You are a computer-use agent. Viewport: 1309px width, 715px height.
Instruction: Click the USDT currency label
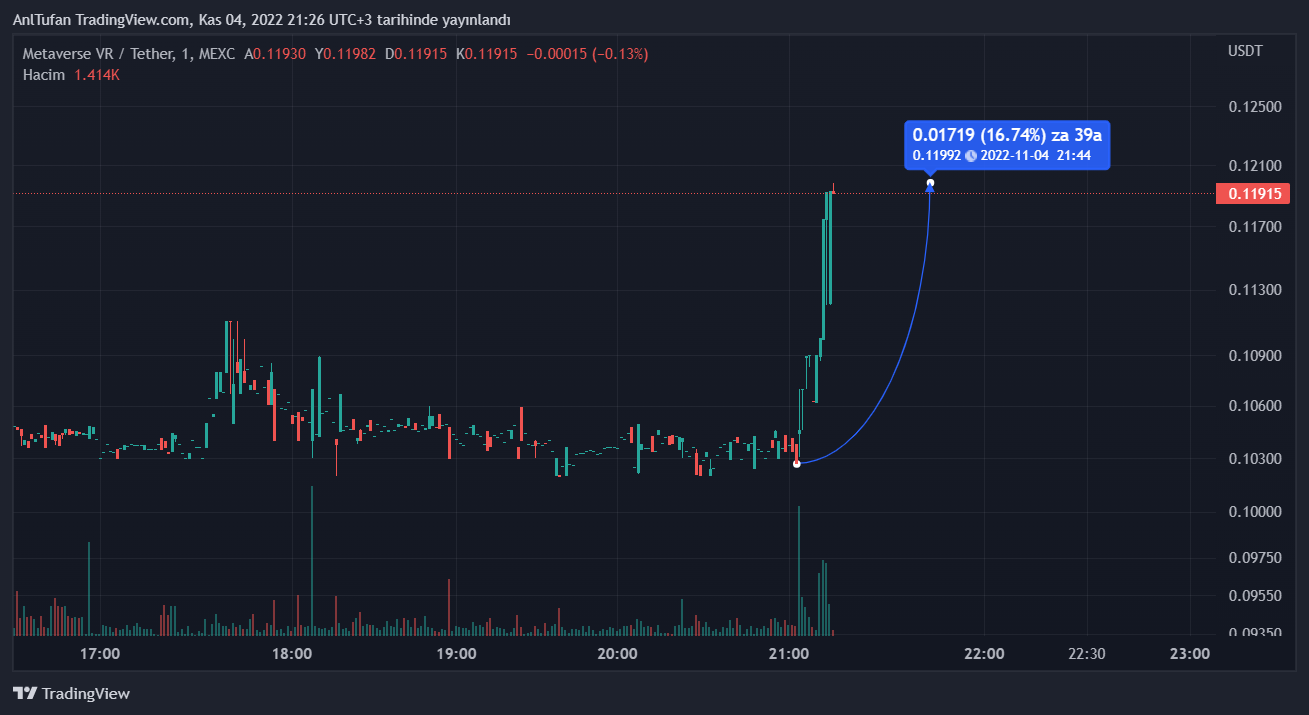point(1245,51)
